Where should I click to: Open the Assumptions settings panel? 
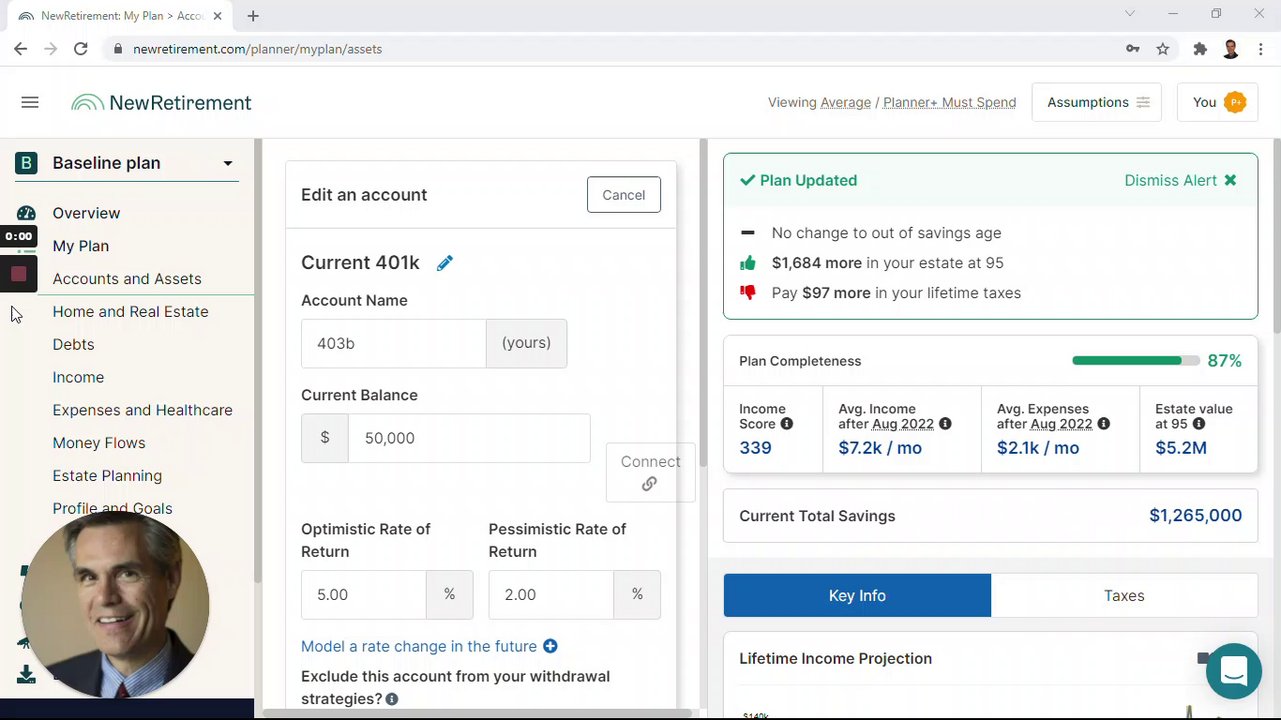[x=1097, y=102]
